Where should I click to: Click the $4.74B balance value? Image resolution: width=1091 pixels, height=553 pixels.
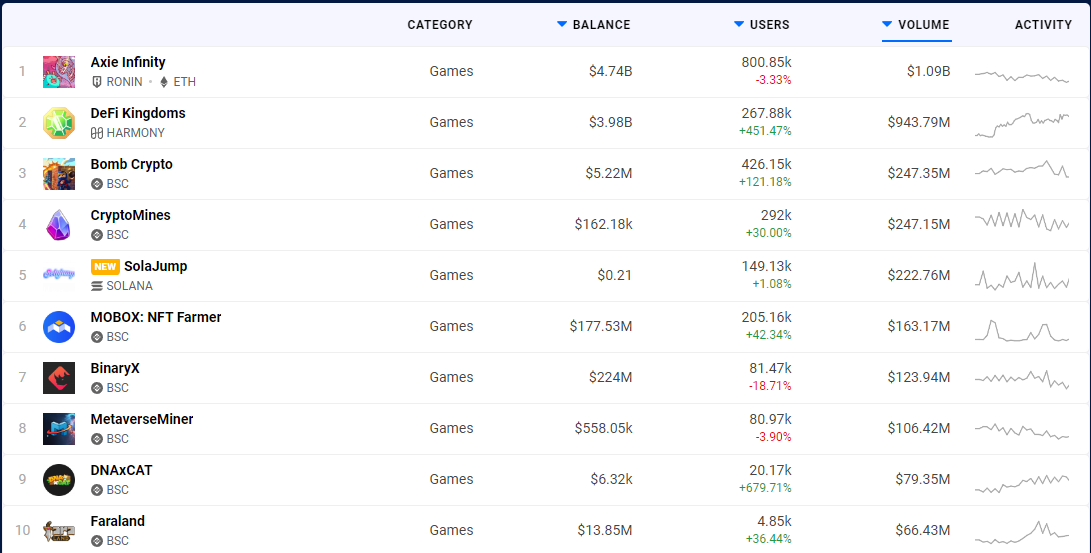tap(610, 71)
